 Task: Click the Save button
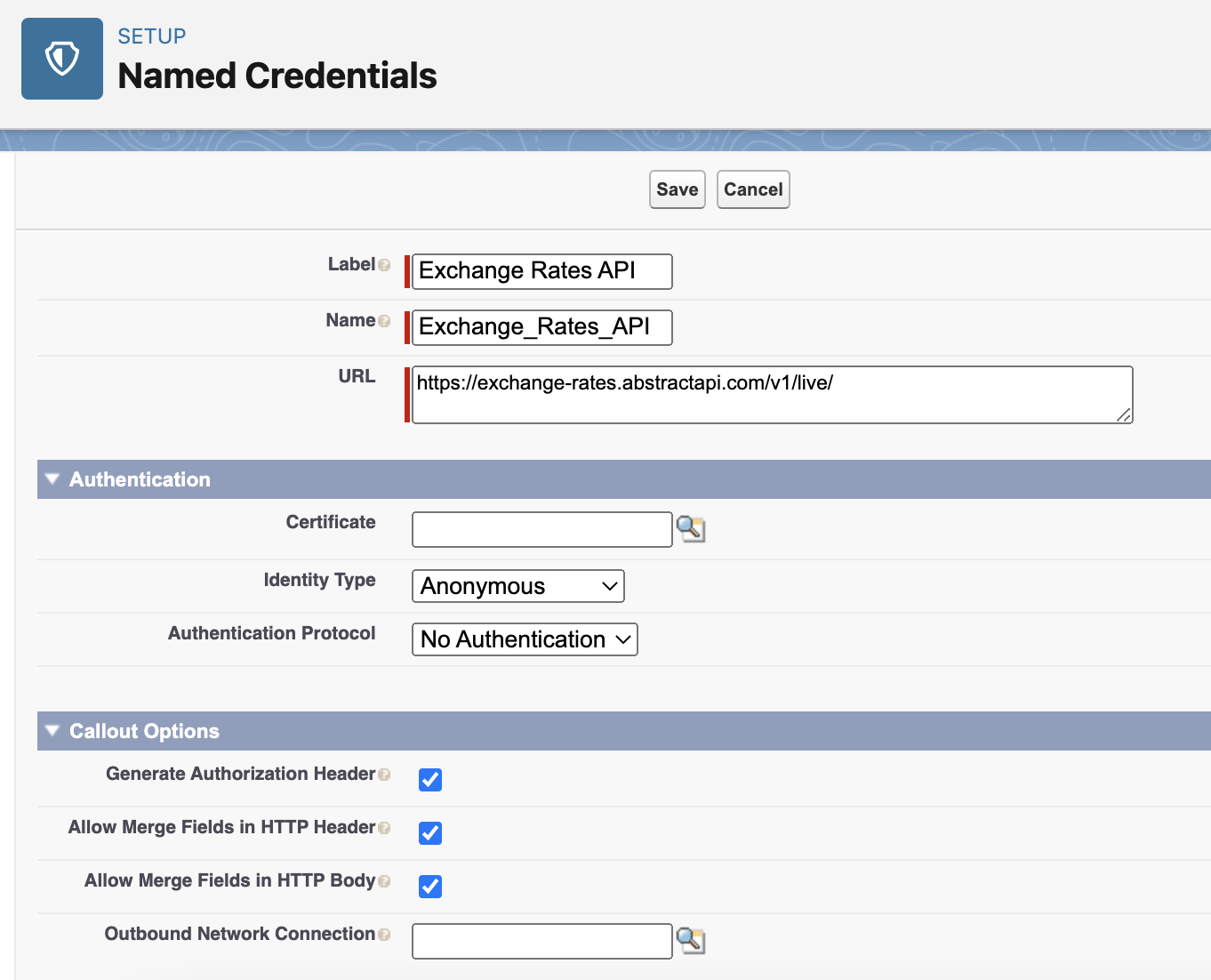pos(677,189)
